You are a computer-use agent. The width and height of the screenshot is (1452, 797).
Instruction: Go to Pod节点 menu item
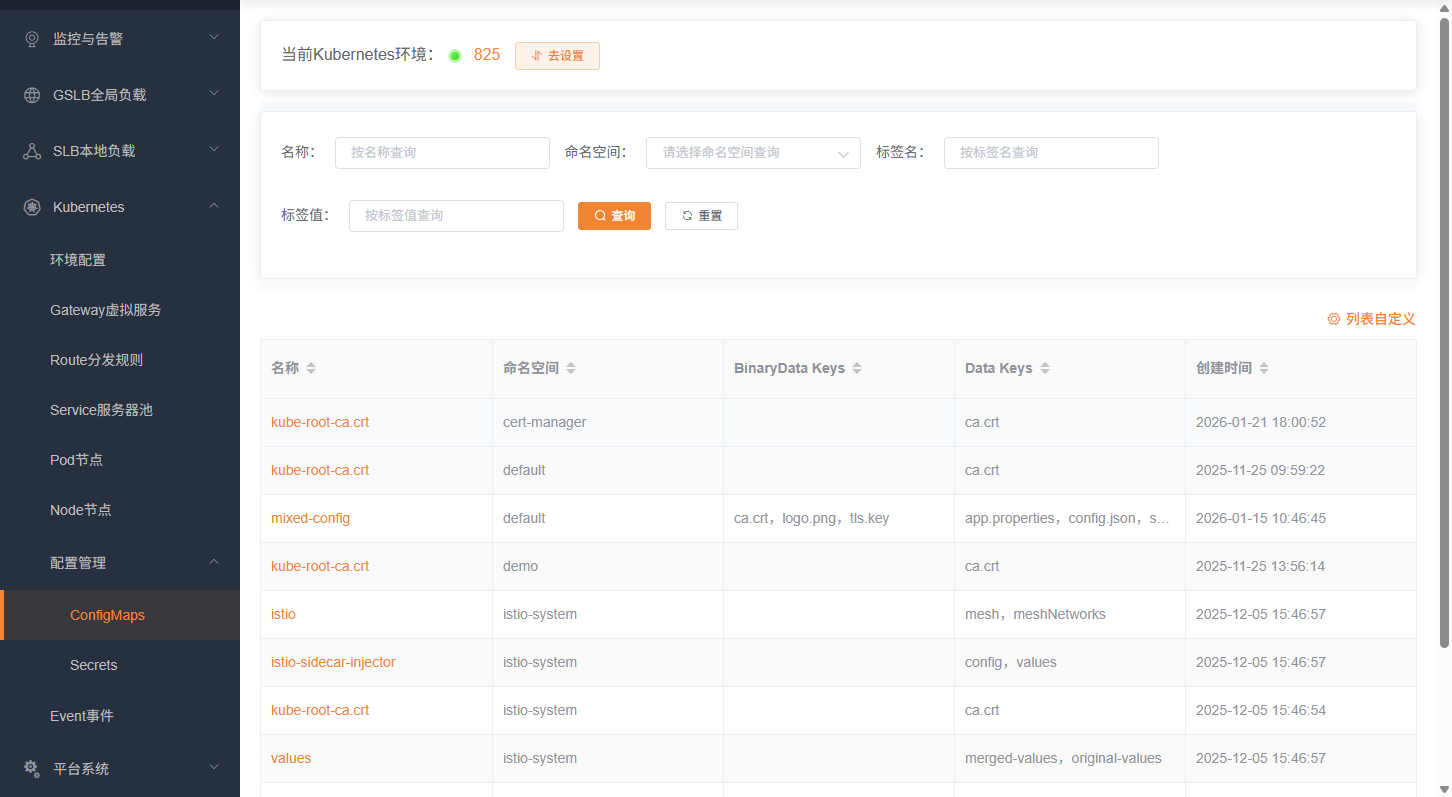77,460
